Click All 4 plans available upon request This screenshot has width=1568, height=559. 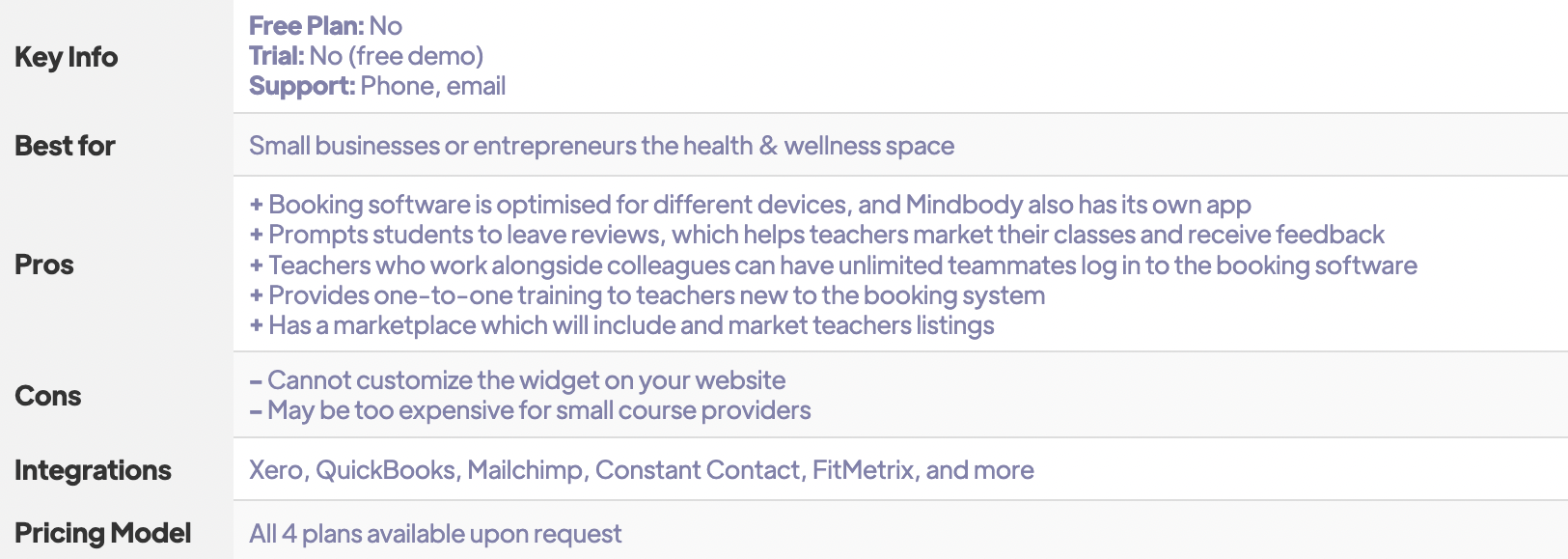[435, 534]
